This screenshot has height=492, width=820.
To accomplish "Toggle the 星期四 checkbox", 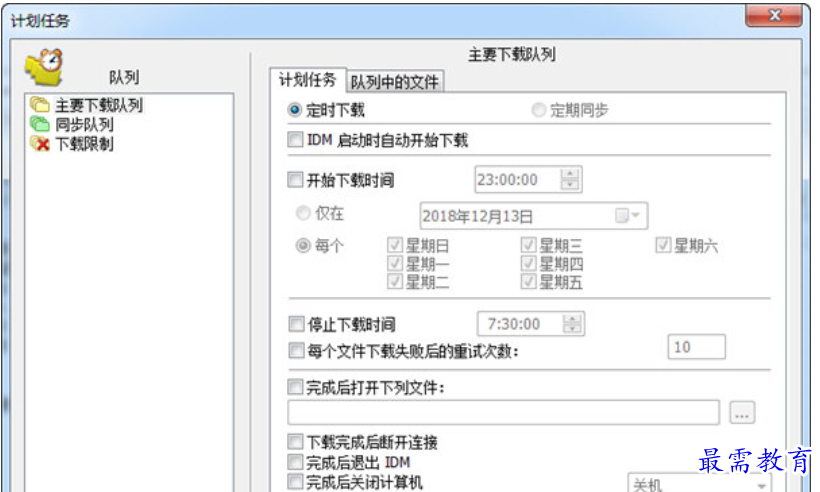I will pyautogui.click(x=528, y=263).
